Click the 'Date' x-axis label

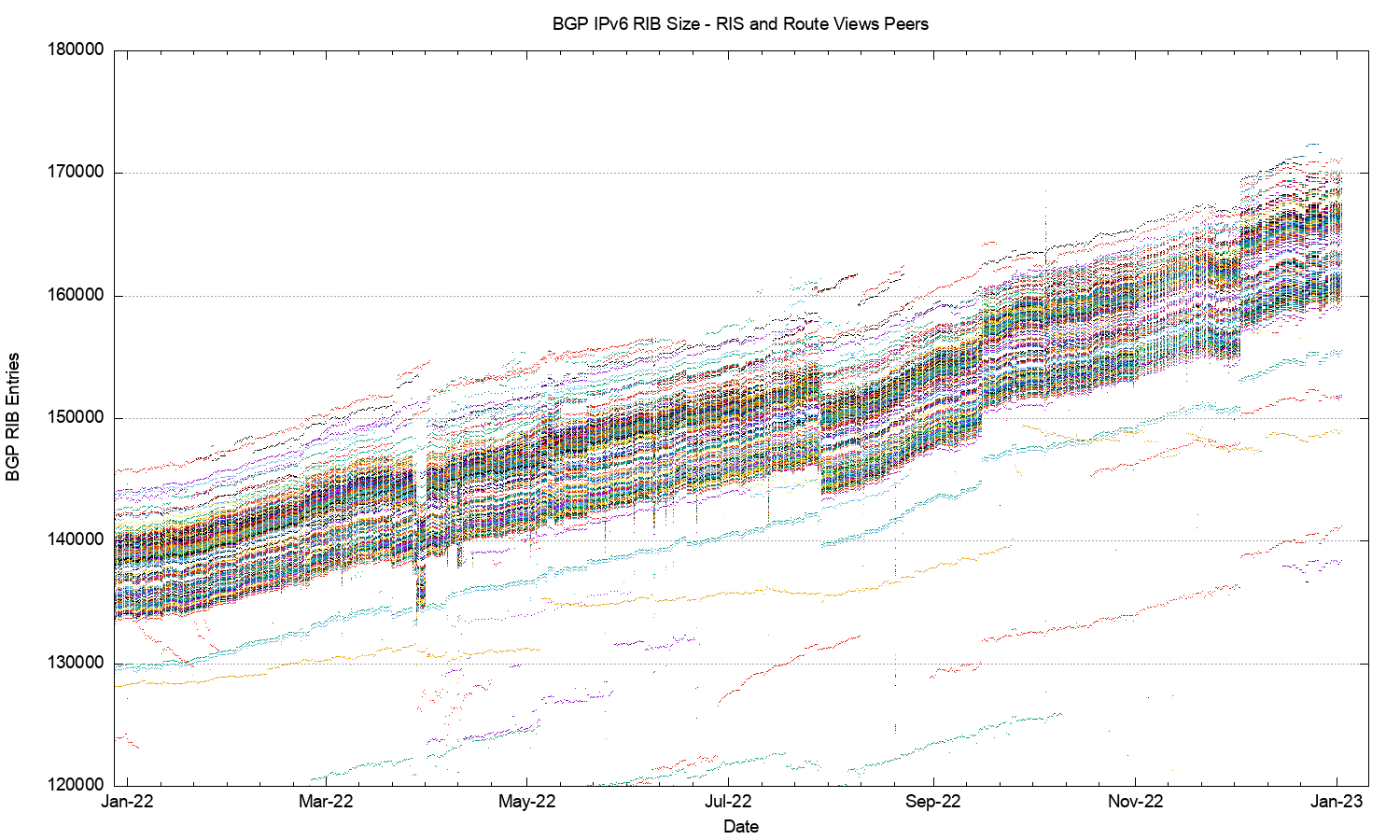point(741,826)
